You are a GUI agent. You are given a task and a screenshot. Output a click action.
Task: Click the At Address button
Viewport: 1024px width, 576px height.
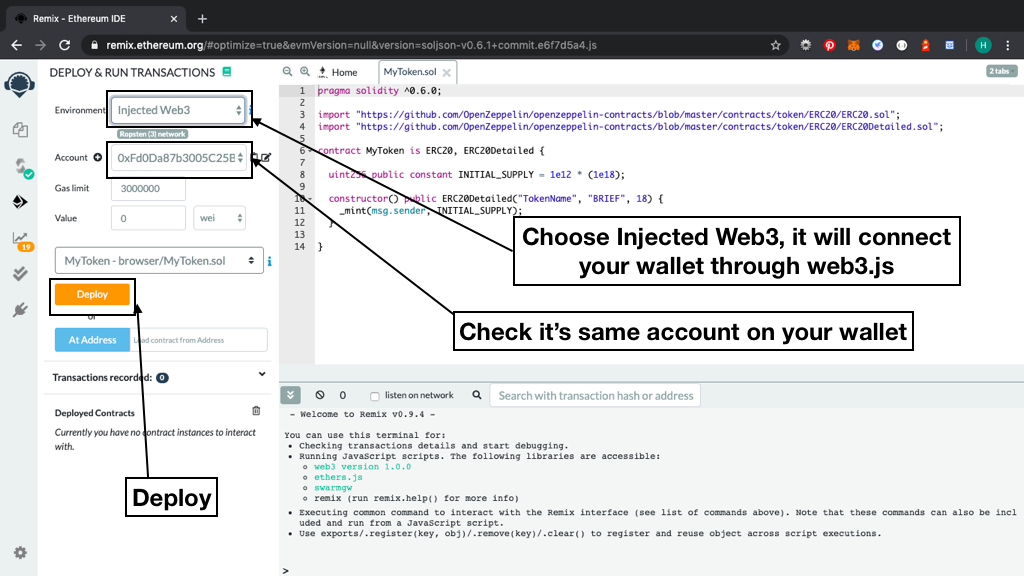coord(92,340)
